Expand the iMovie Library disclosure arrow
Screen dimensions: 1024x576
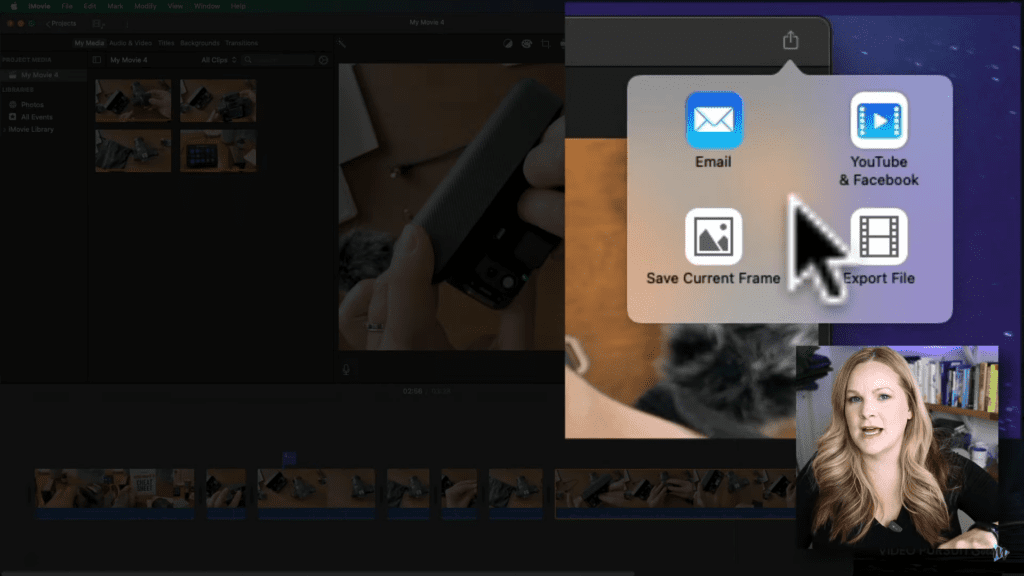click(x=5, y=129)
